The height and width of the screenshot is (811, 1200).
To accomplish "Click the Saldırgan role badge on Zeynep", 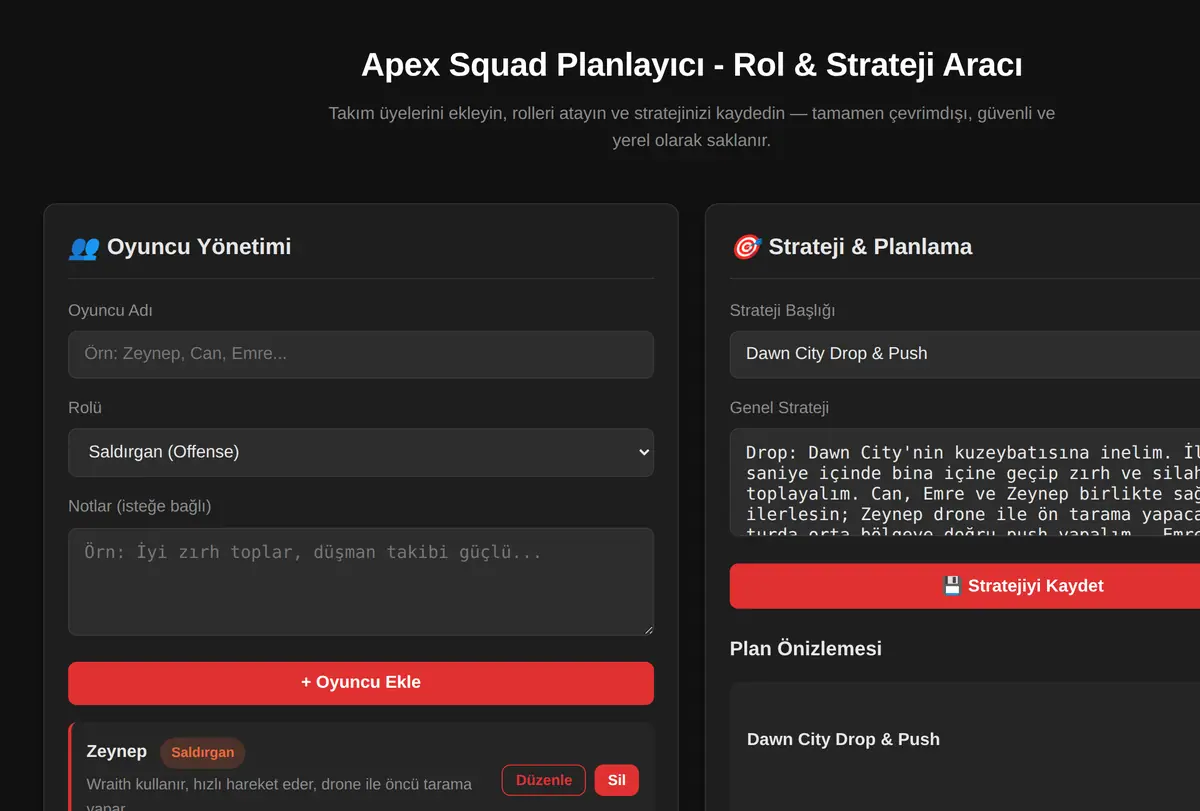I will 203,752.
